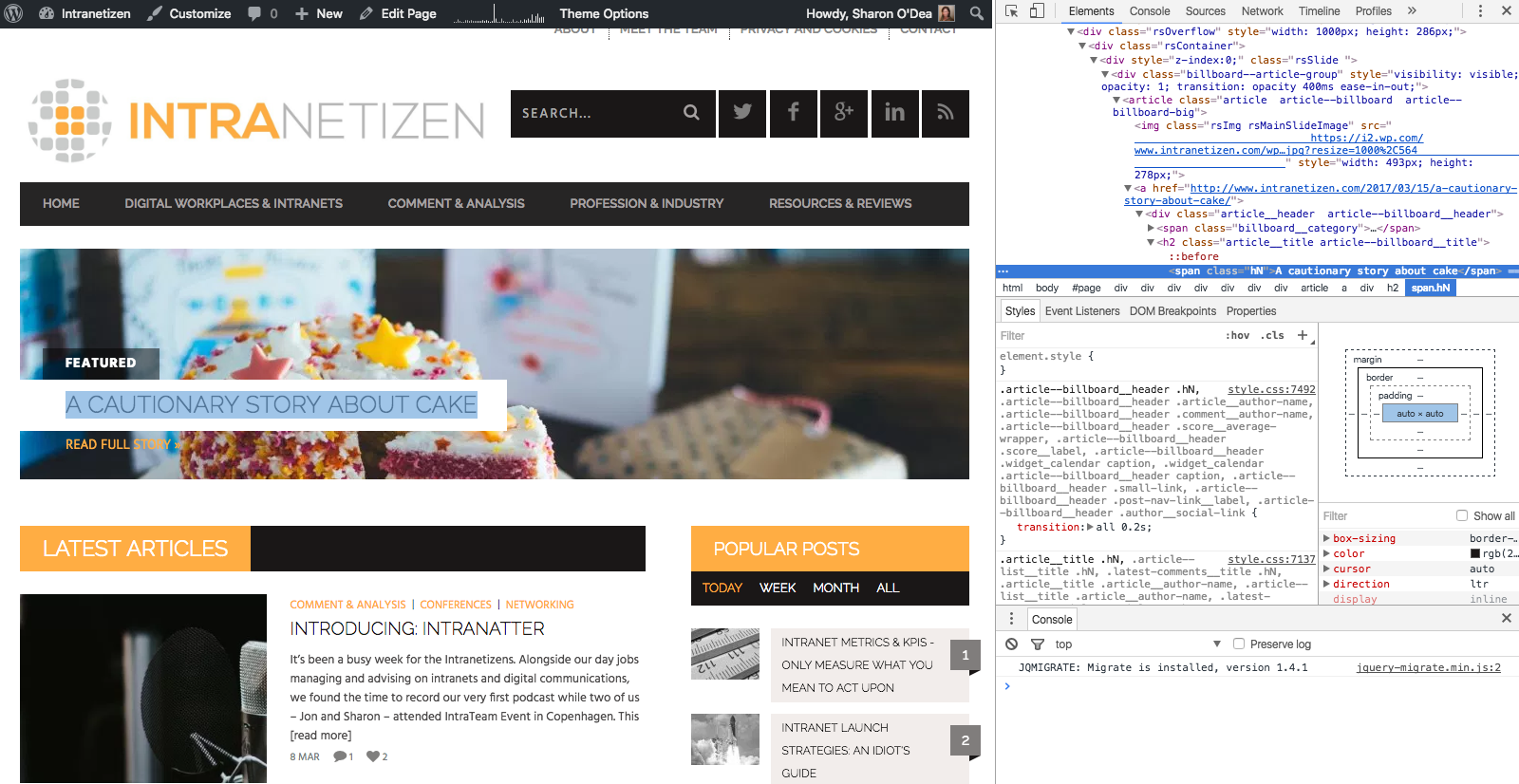This screenshot has width=1519, height=784.
Task: Show more DevTools tabs chevron
Action: tap(1412, 11)
